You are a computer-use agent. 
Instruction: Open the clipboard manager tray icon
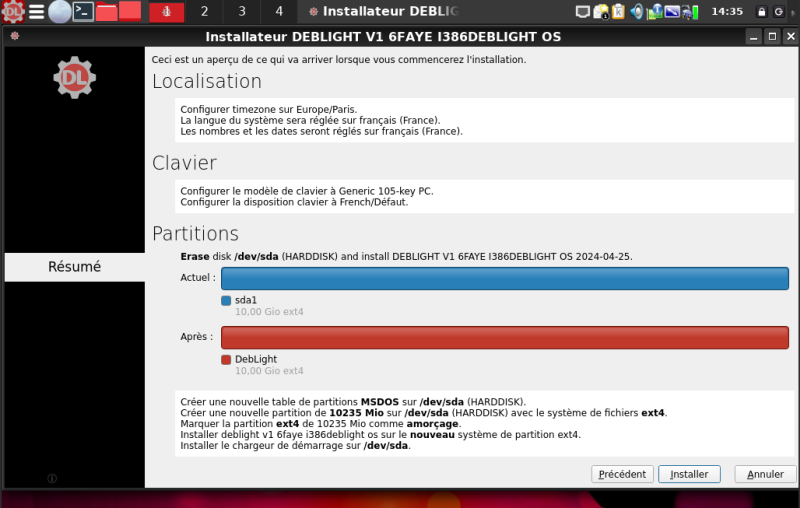[x=619, y=12]
